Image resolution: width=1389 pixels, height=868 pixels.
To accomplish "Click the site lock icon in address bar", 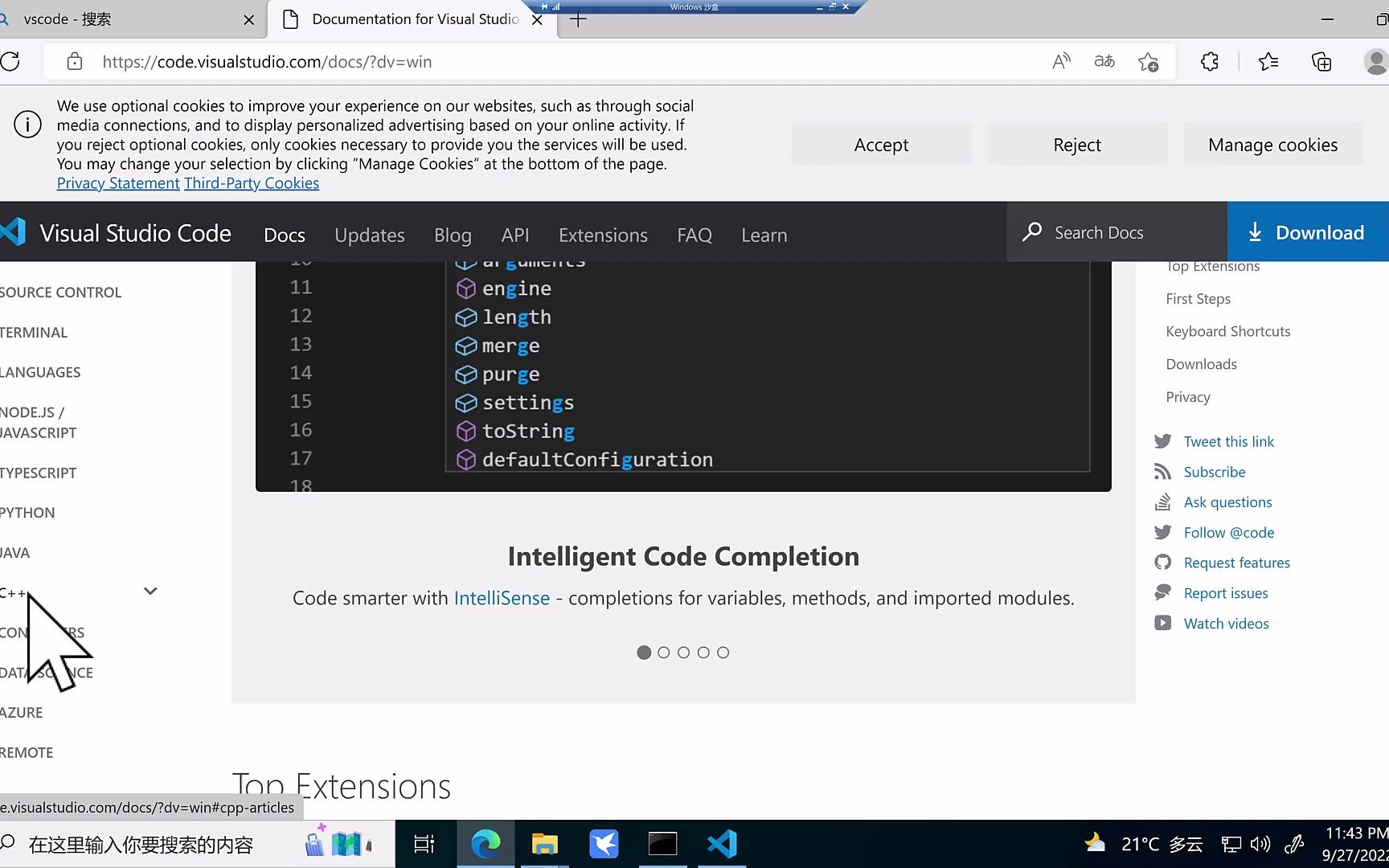I will point(74,62).
